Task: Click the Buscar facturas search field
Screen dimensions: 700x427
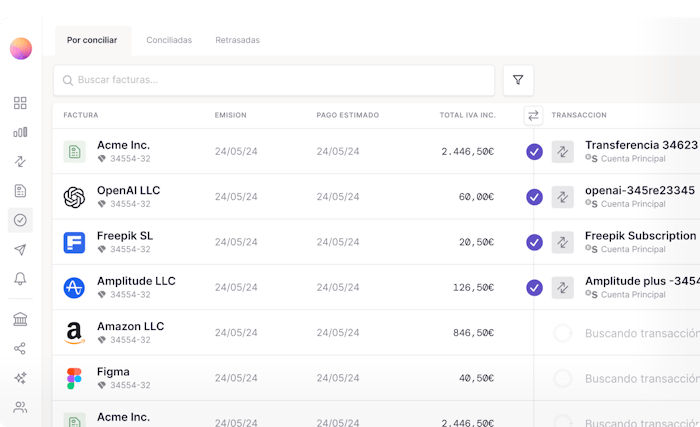Action: pos(274,80)
